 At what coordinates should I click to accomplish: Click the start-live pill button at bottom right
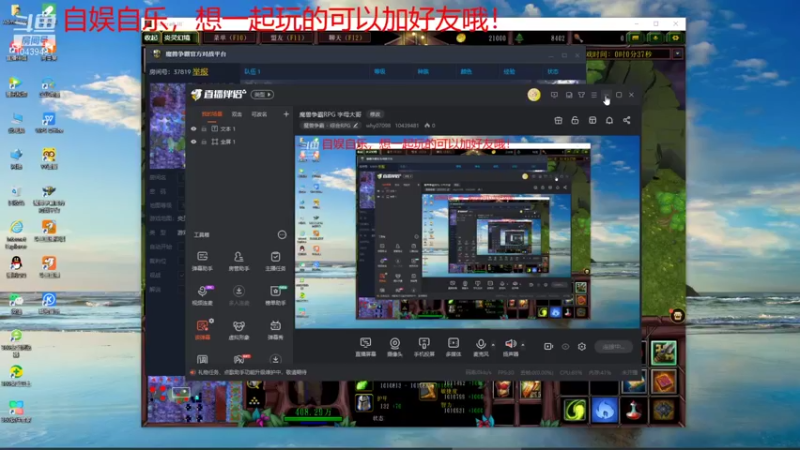(613, 346)
